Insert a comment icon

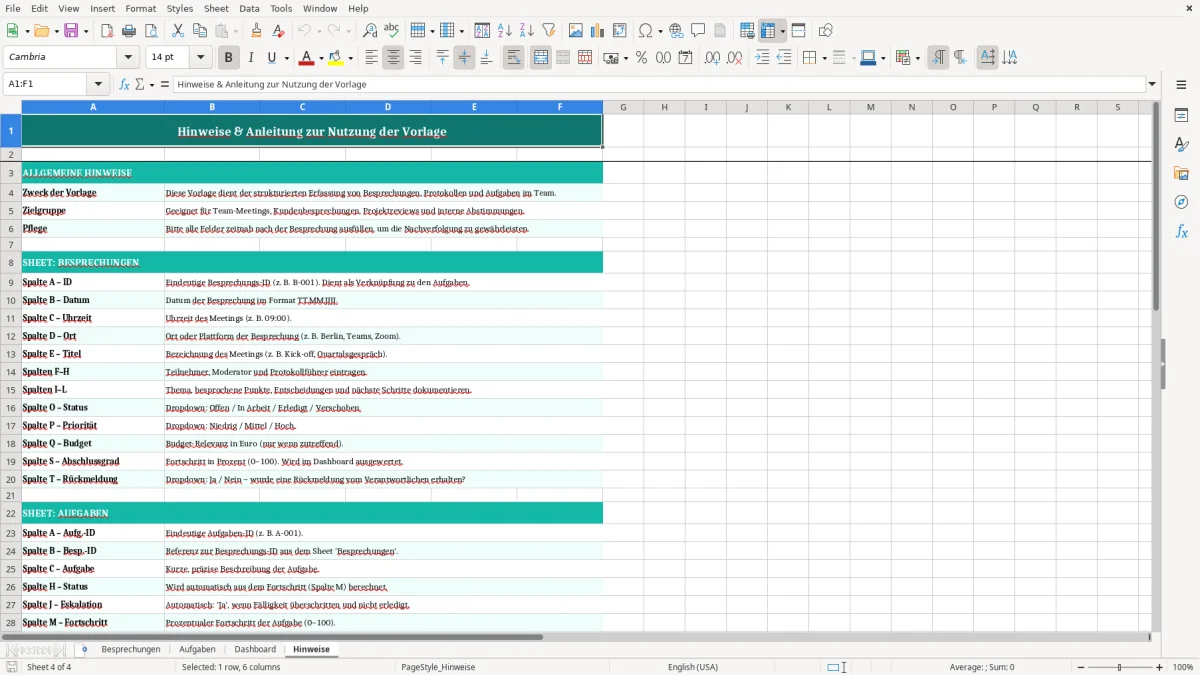(698, 31)
